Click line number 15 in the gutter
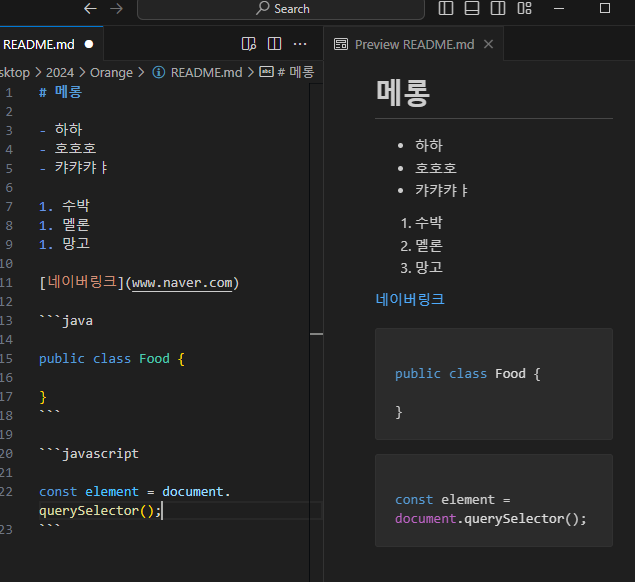This screenshot has height=582, width=635. (x=6, y=359)
